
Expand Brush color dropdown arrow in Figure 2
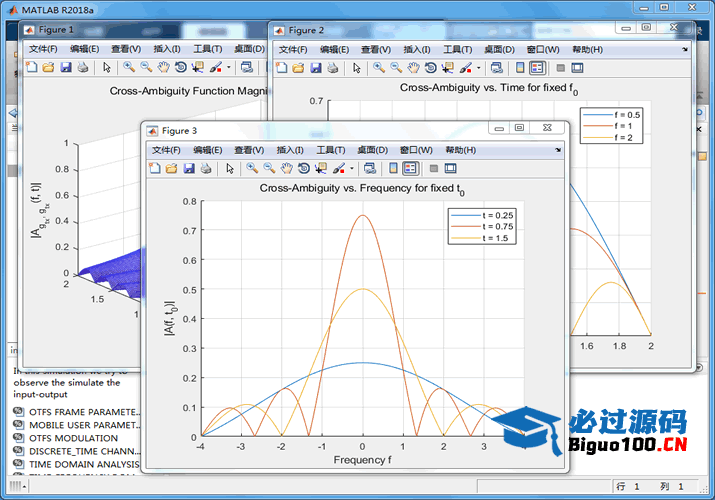tap(479, 68)
